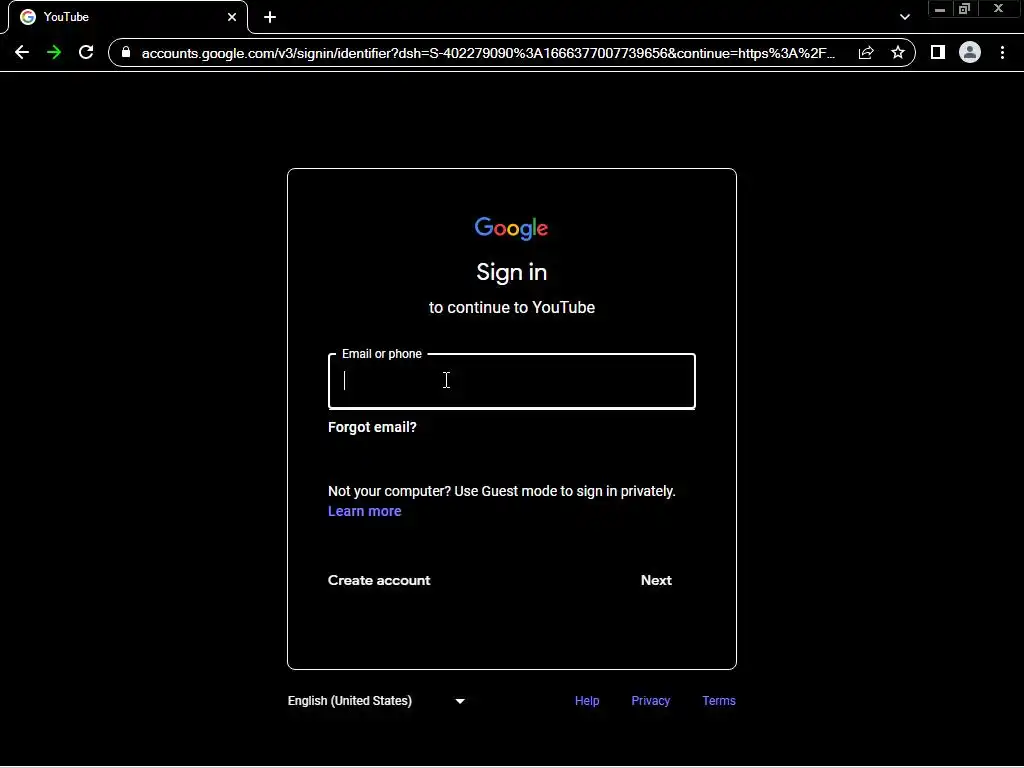Image resolution: width=1024 pixels, height=768 pixels.
Task: Open the Chrome profile avatar menu
Action: tap(970, 52)
